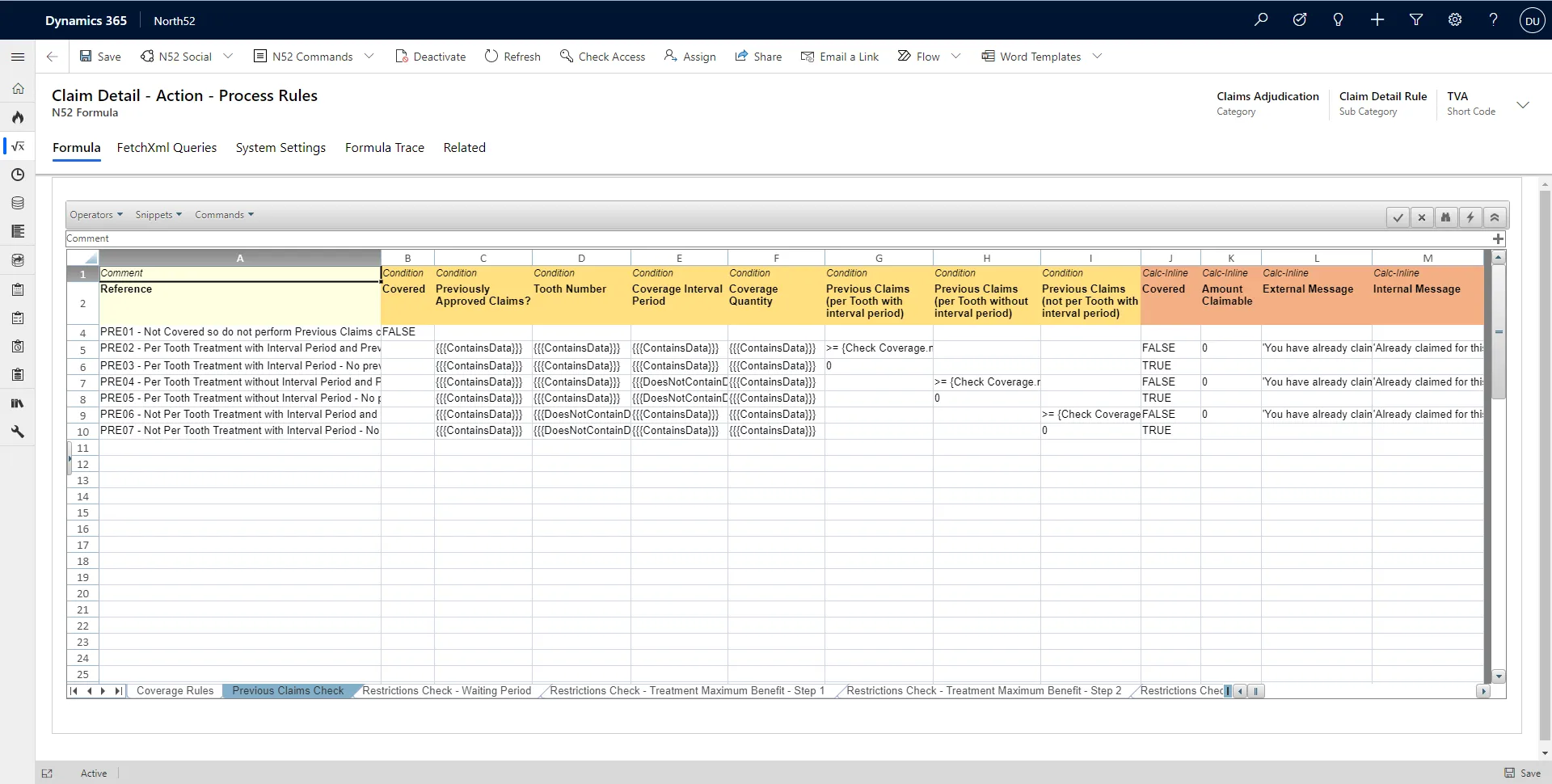Open the Commands dropdown menu
Image resolution: width=1552 pixels, height=784 pixels.
224,215
